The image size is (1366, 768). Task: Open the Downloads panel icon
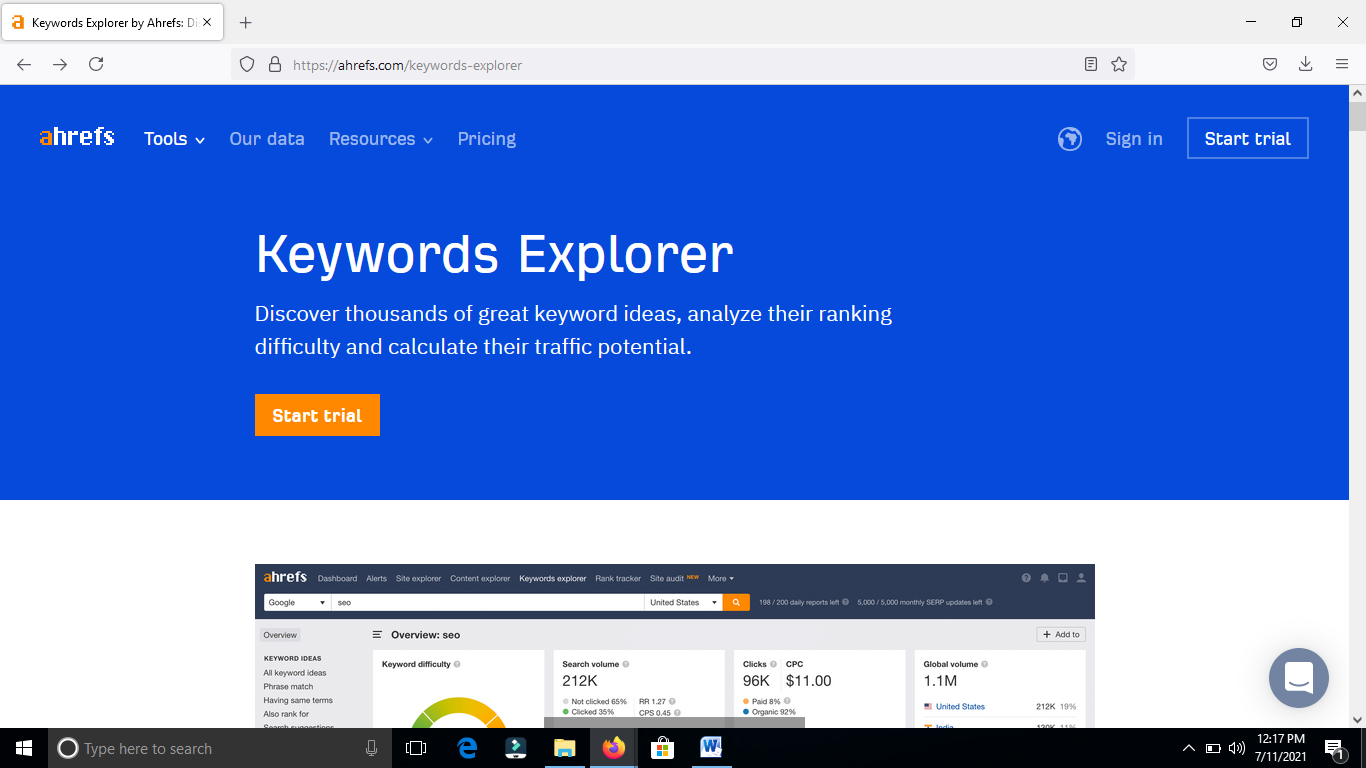(1305, 64)
